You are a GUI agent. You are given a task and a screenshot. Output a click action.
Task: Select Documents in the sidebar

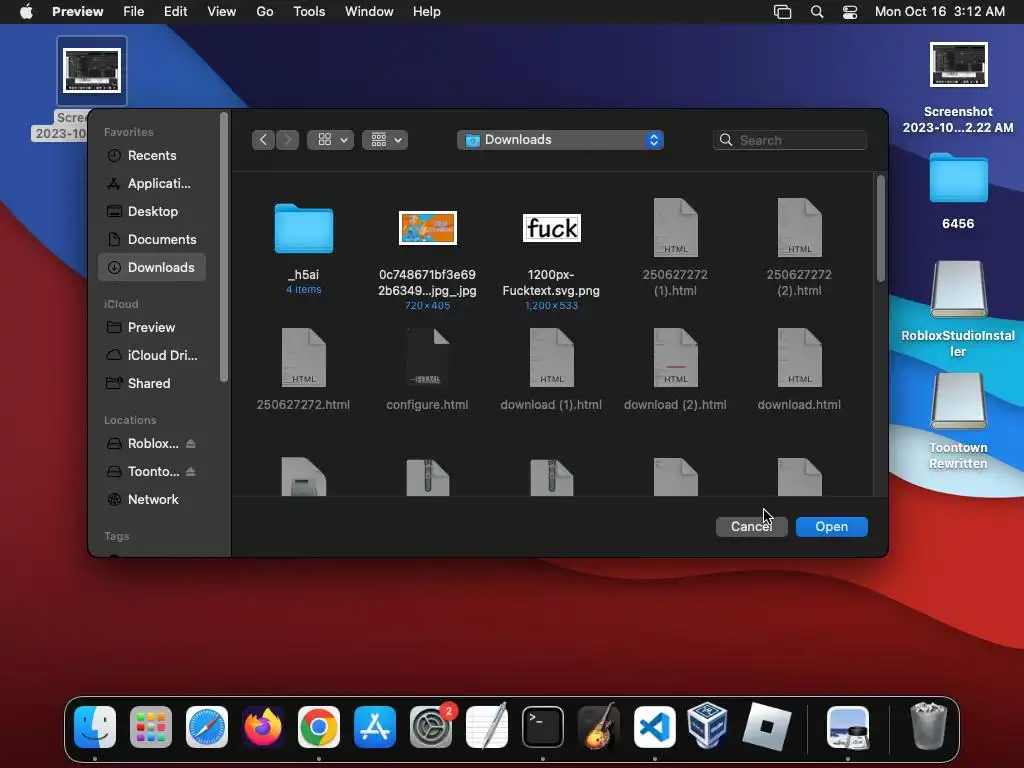(152, 240)
